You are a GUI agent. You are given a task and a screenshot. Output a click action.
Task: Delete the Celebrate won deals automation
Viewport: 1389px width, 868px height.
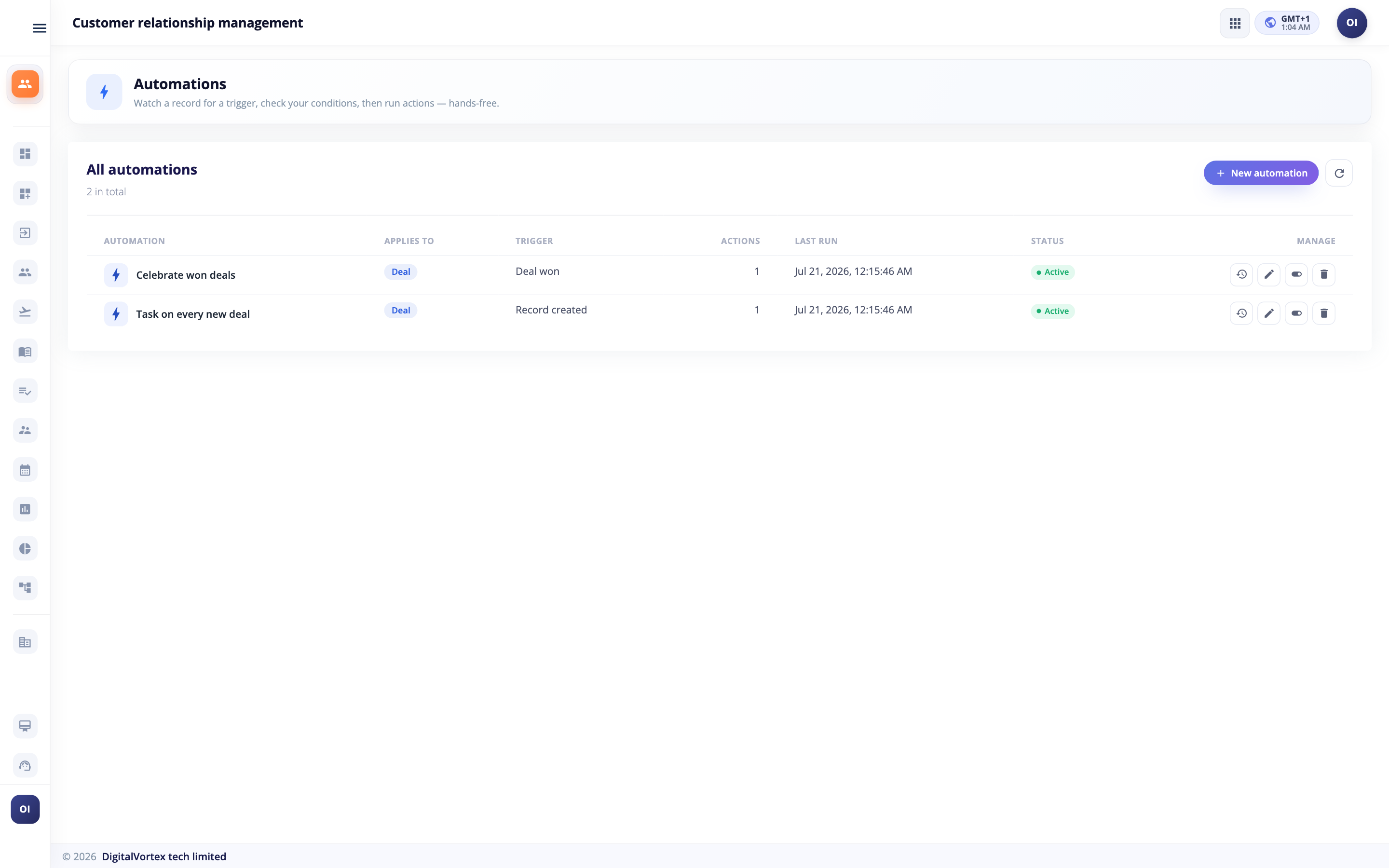coord(1323,274)
